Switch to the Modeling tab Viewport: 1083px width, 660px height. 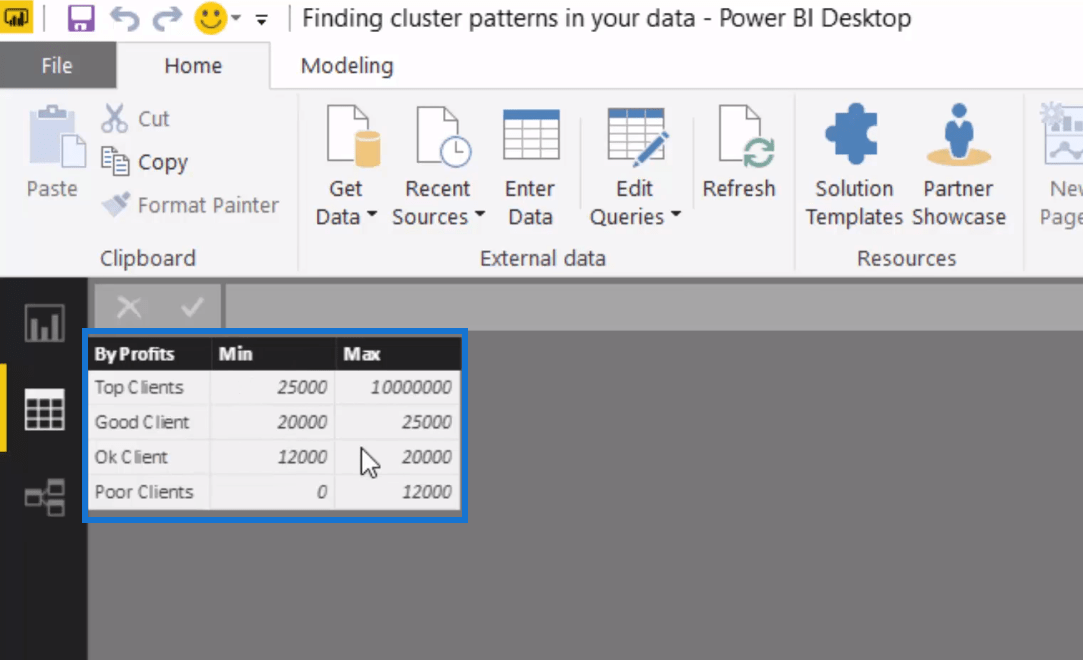[x=347, y=66]
